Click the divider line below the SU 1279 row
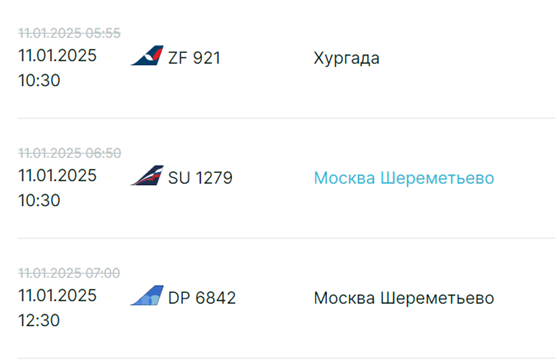 click(x=286, y=238)
